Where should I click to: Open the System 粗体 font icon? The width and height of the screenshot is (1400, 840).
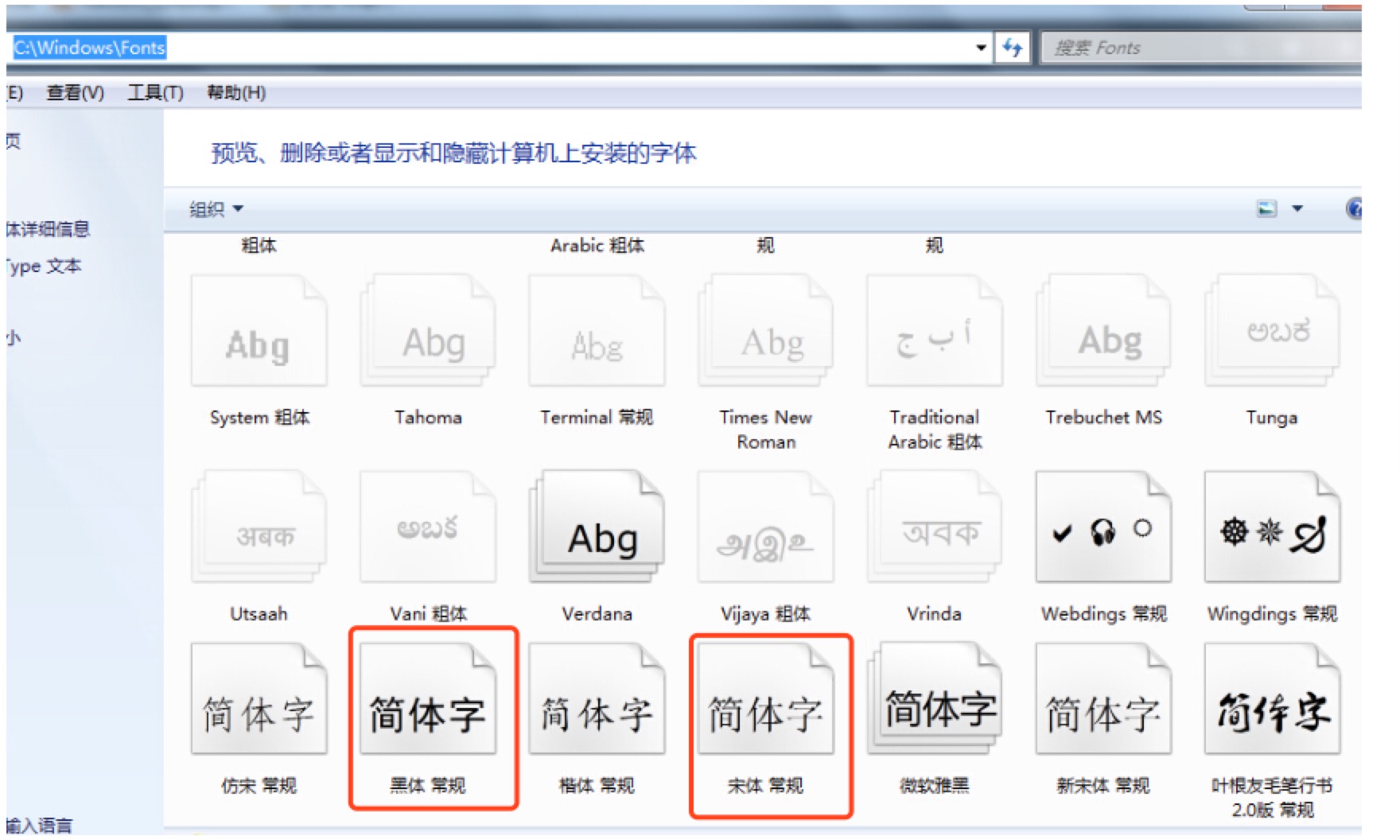point(259,330)
